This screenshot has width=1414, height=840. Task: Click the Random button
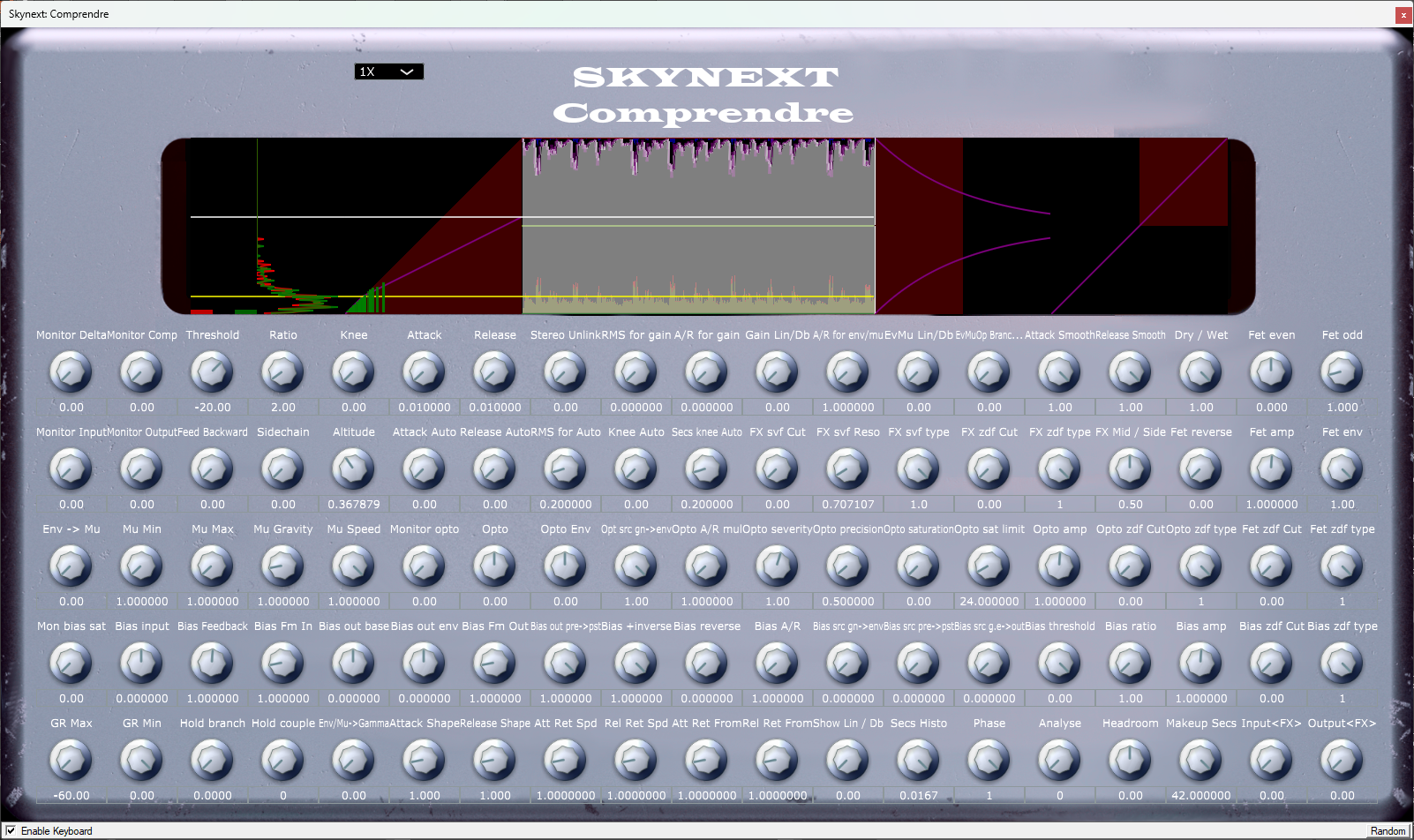pyautogui.click(x=1388, y=830)
